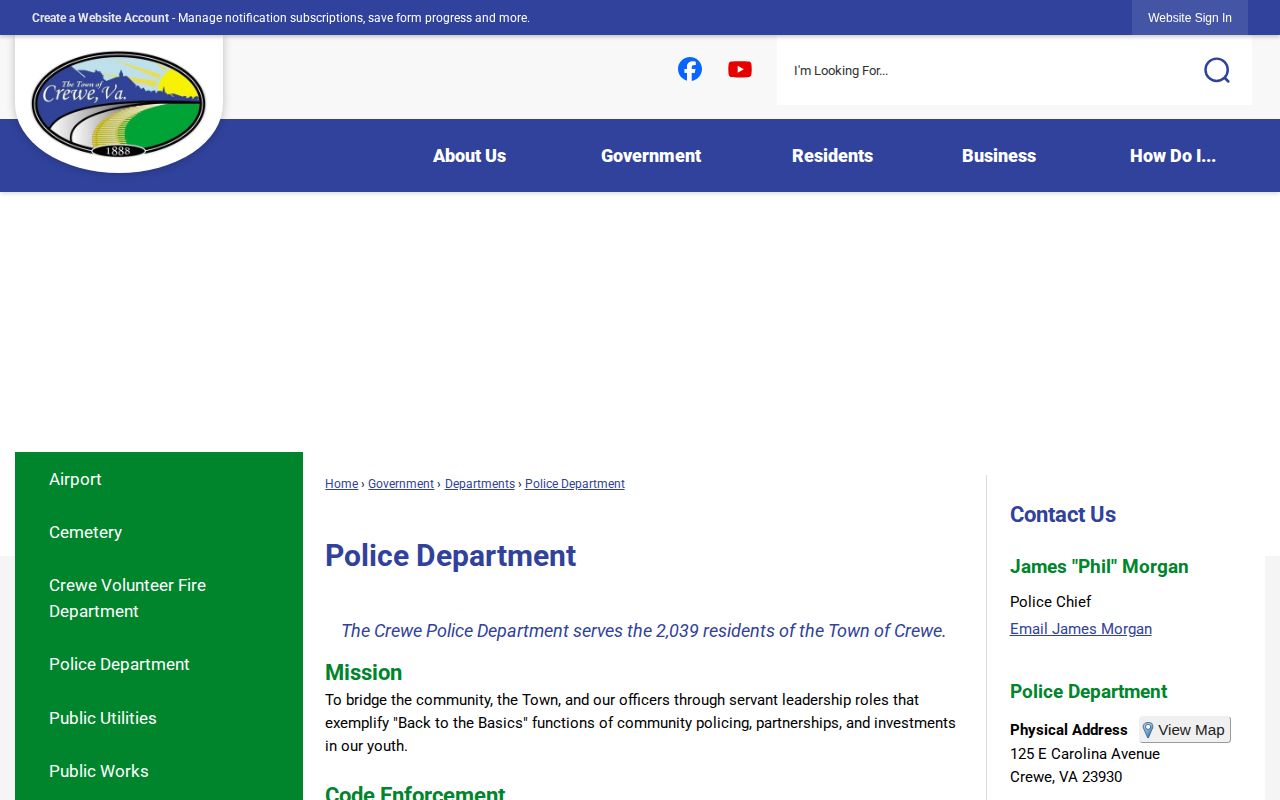Click the Town of Crewe logo
The image size is (1280, 800).
point(119,104)
